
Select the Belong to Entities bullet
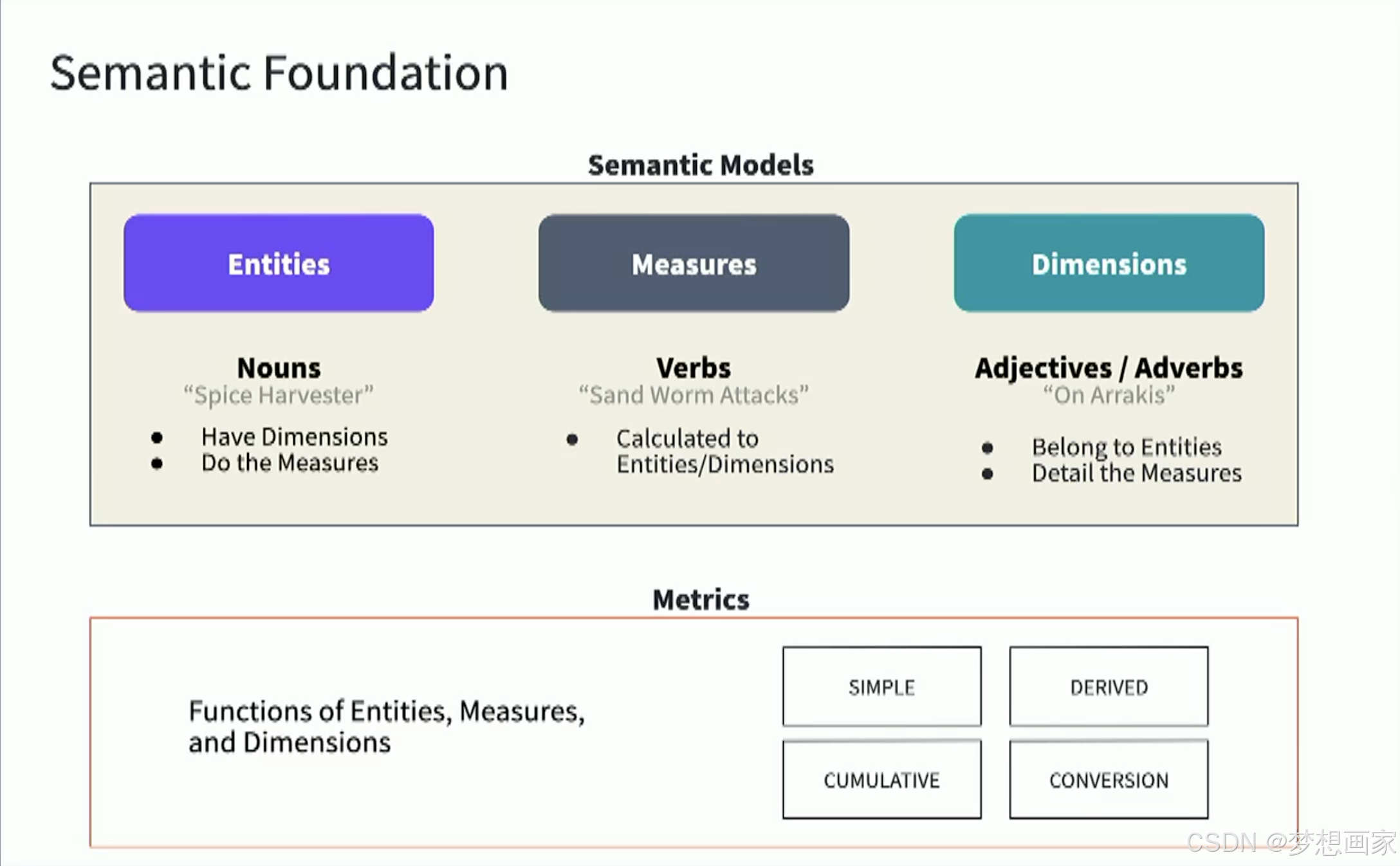point(1127,447)
